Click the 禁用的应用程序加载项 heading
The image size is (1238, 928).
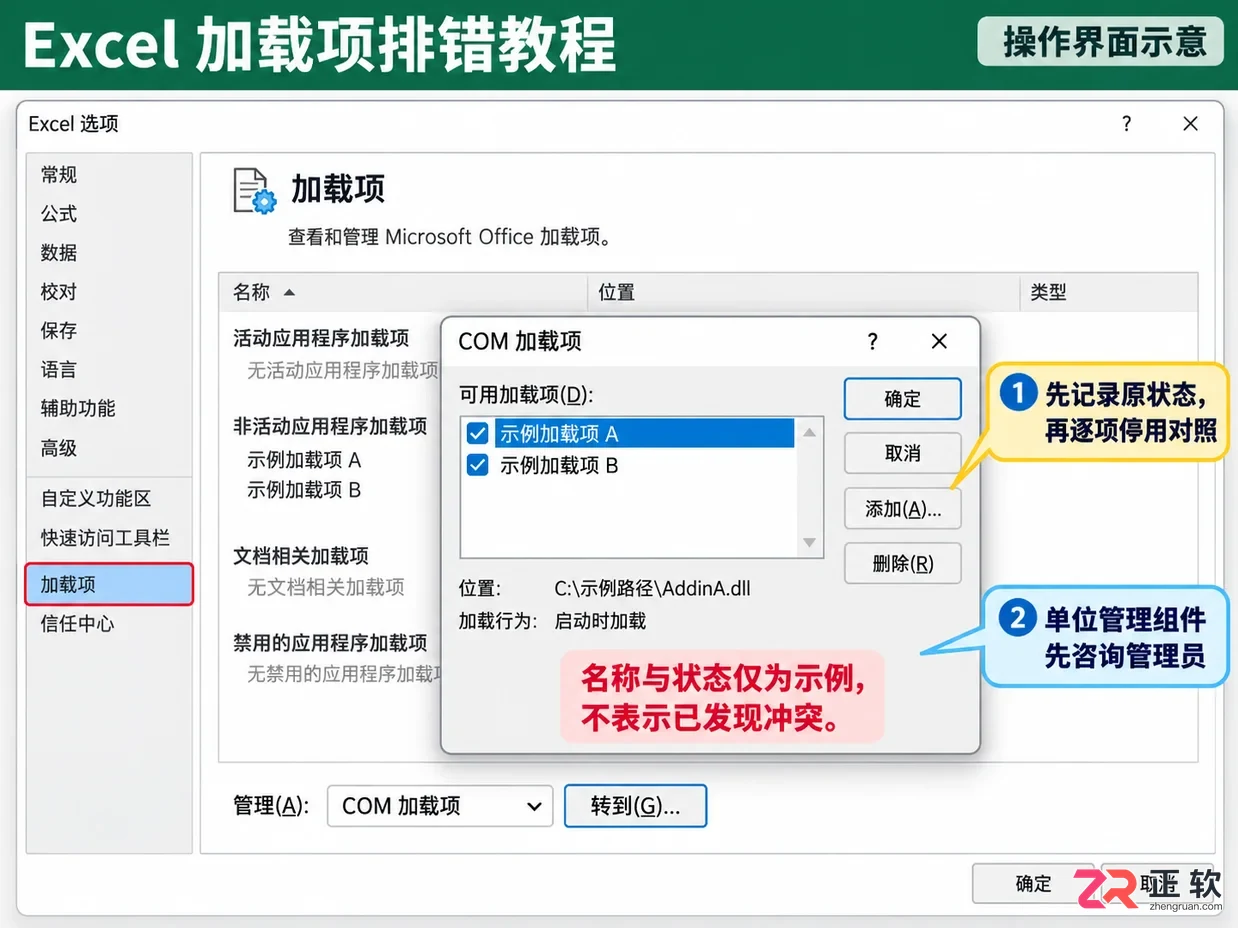click(330, 643)
